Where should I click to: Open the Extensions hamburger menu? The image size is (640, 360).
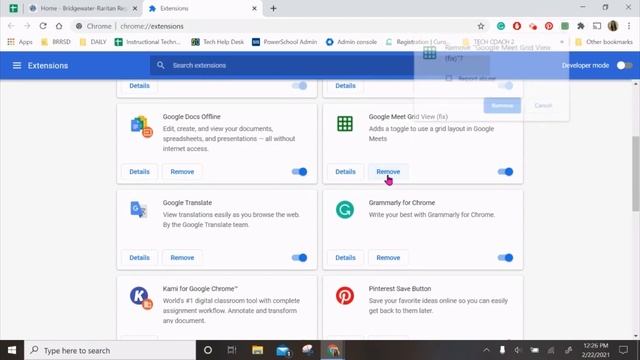(x=17, y=65)
